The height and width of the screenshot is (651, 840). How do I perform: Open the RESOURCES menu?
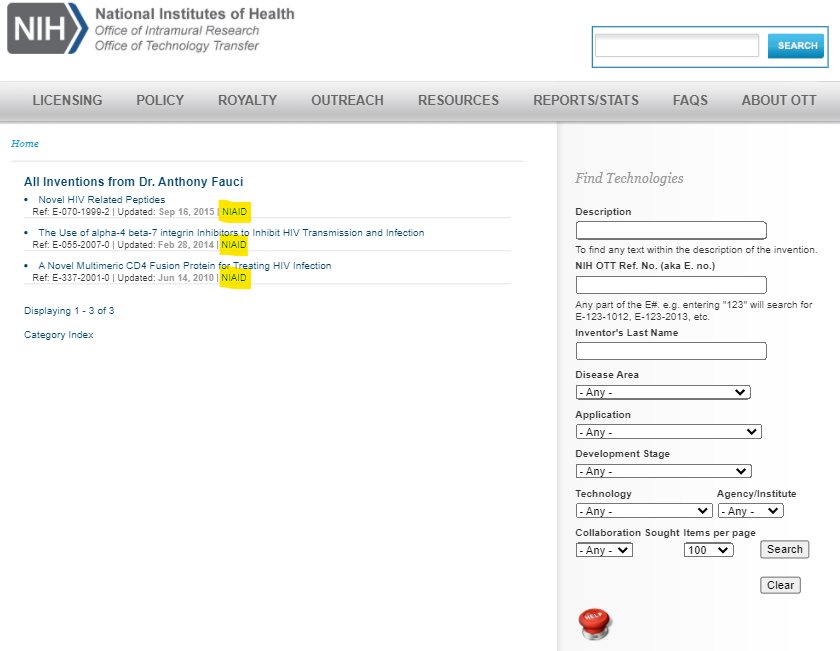tap(458, 100)
